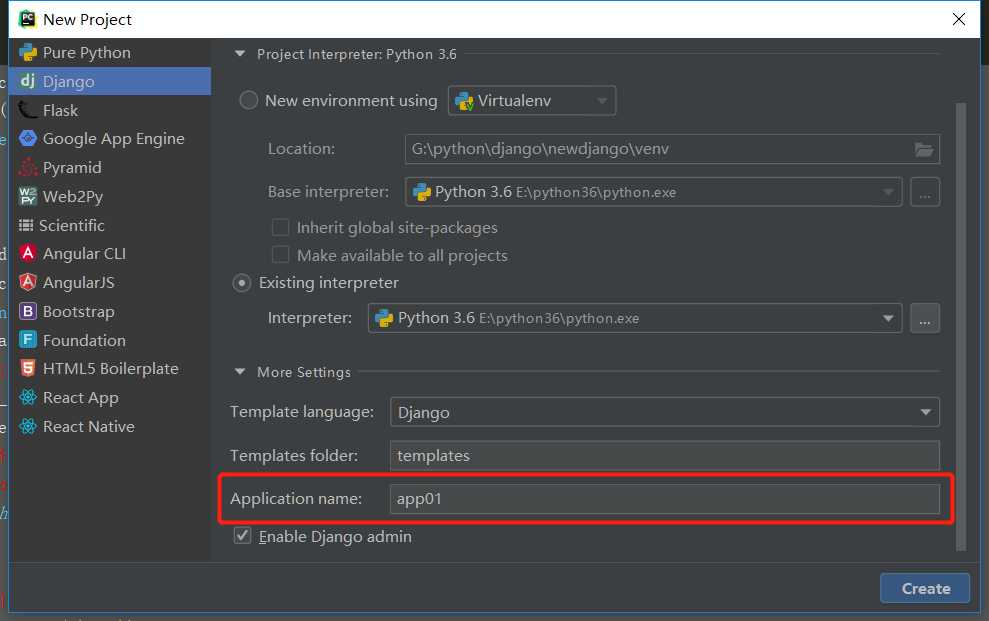Click the Web2Py icon
This screenshot has height=621, width=989.
[28, 196]
